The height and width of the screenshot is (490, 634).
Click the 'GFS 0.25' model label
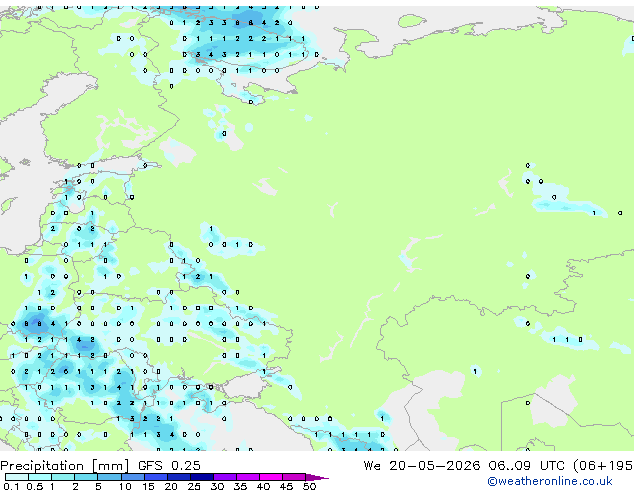[169, 466]
